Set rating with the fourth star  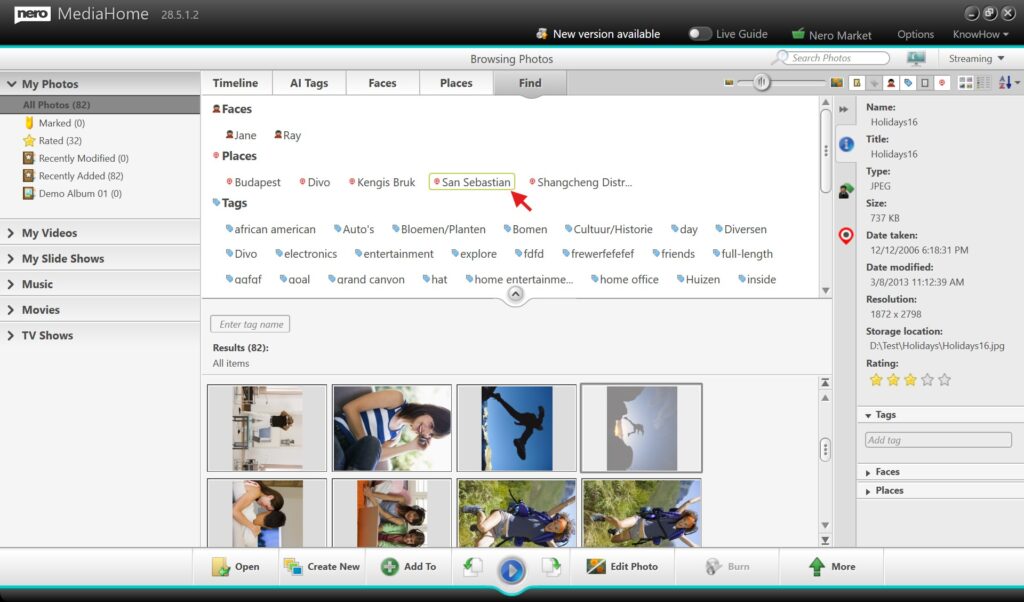[x=927, y=380]
